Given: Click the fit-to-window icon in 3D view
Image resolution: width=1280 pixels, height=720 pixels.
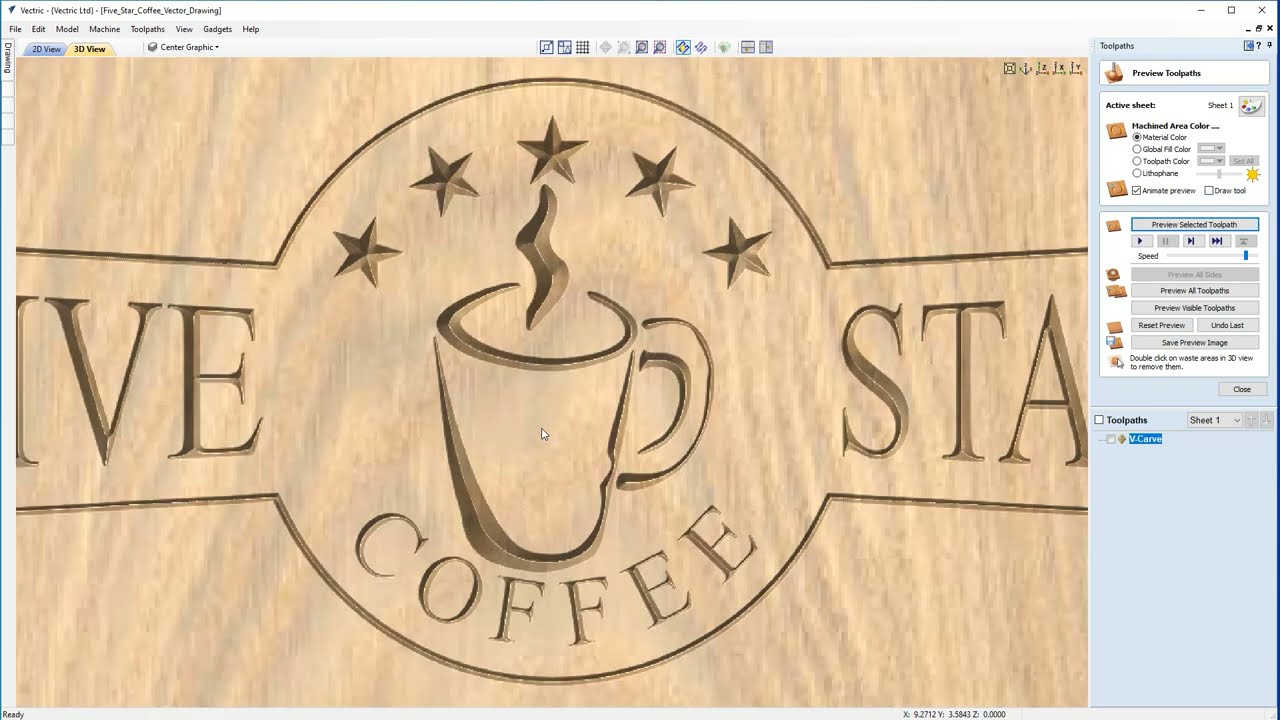Looking at the screenshot, I should tap(1010, 68).
